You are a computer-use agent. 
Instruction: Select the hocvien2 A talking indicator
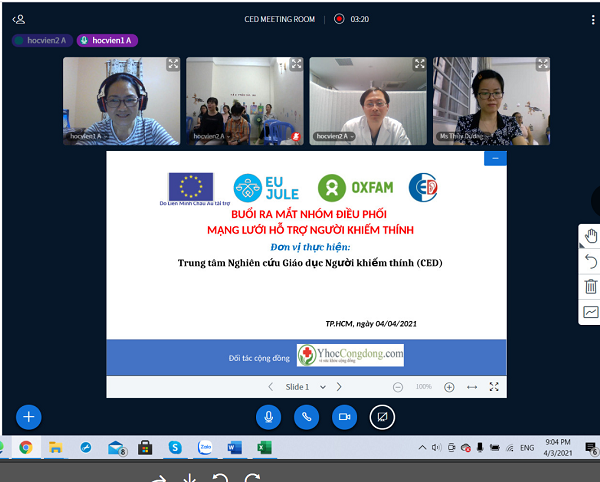[42, 41]
